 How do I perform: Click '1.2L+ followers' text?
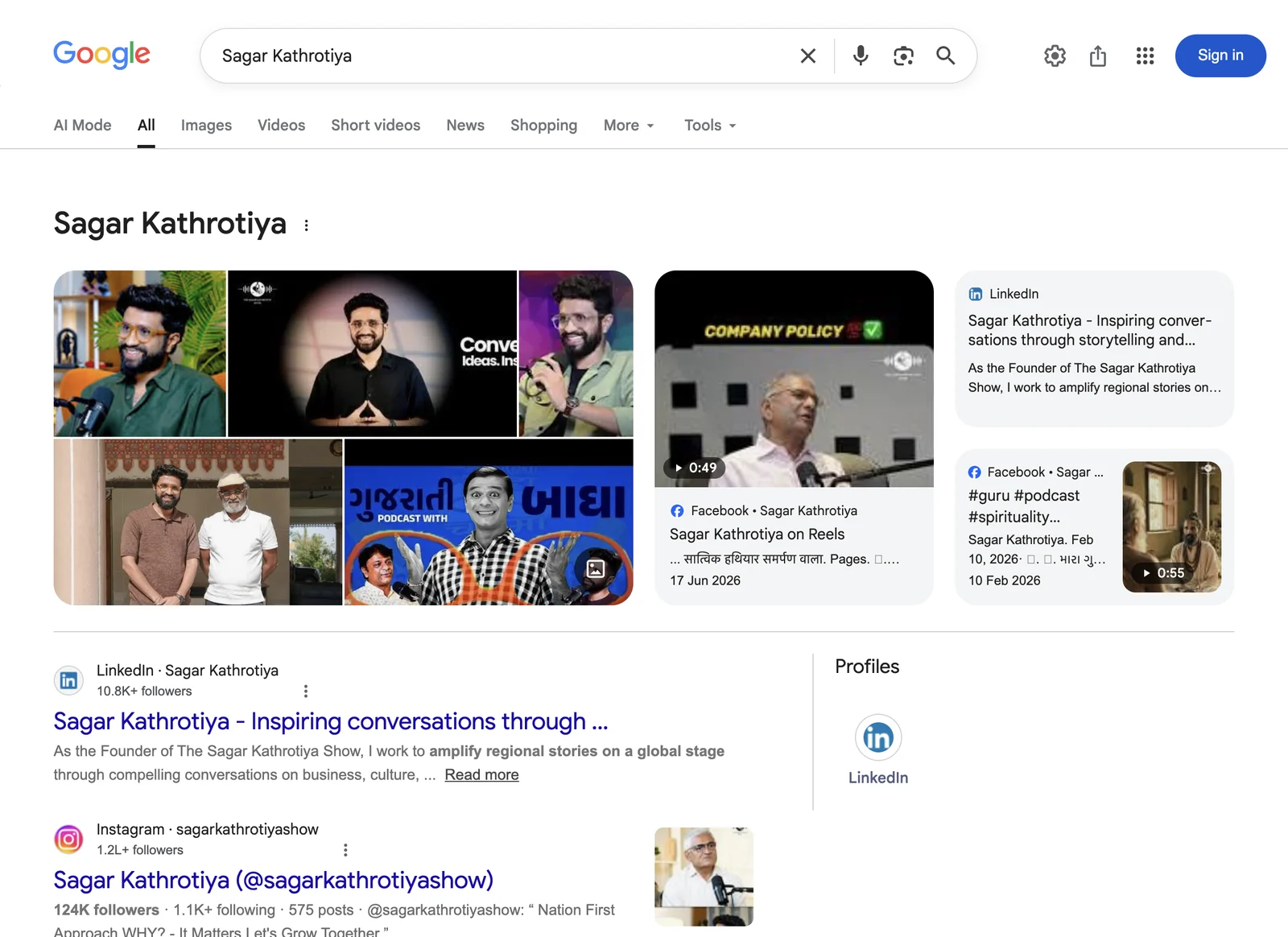140,850
